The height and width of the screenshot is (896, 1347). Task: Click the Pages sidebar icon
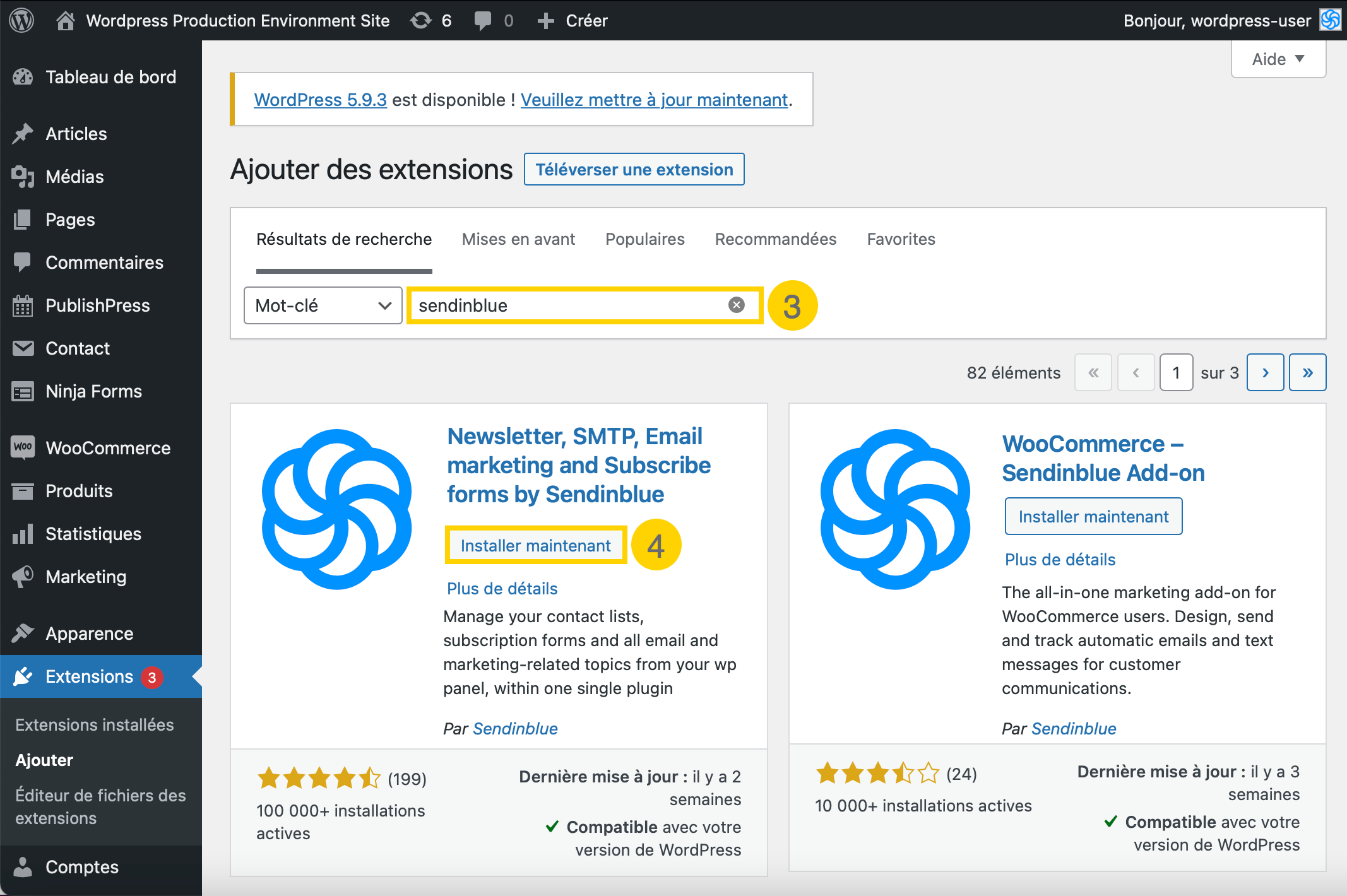click(x=23, y=219)
